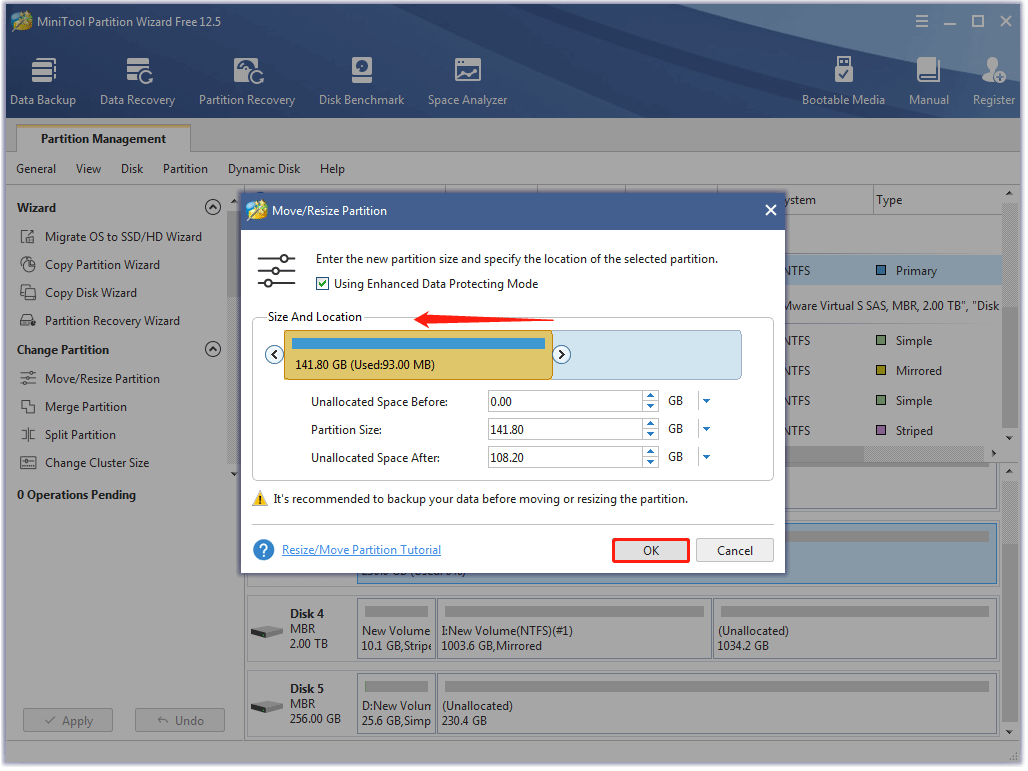Select the Partition Management tab

click(104, 138)
